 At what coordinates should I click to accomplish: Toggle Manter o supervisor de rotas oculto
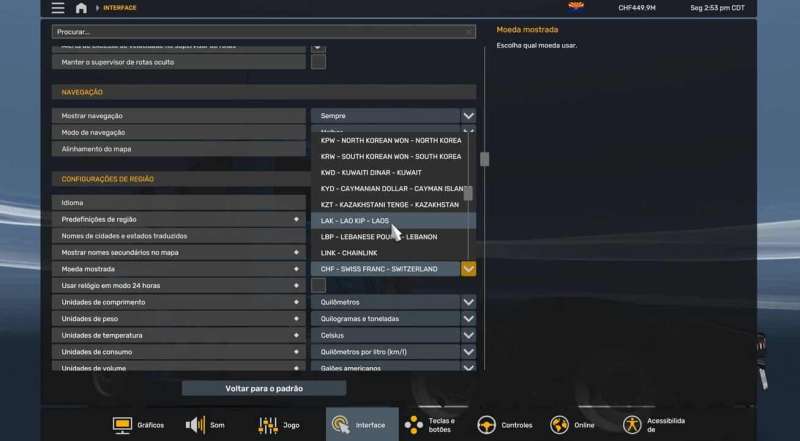(318, 62)
